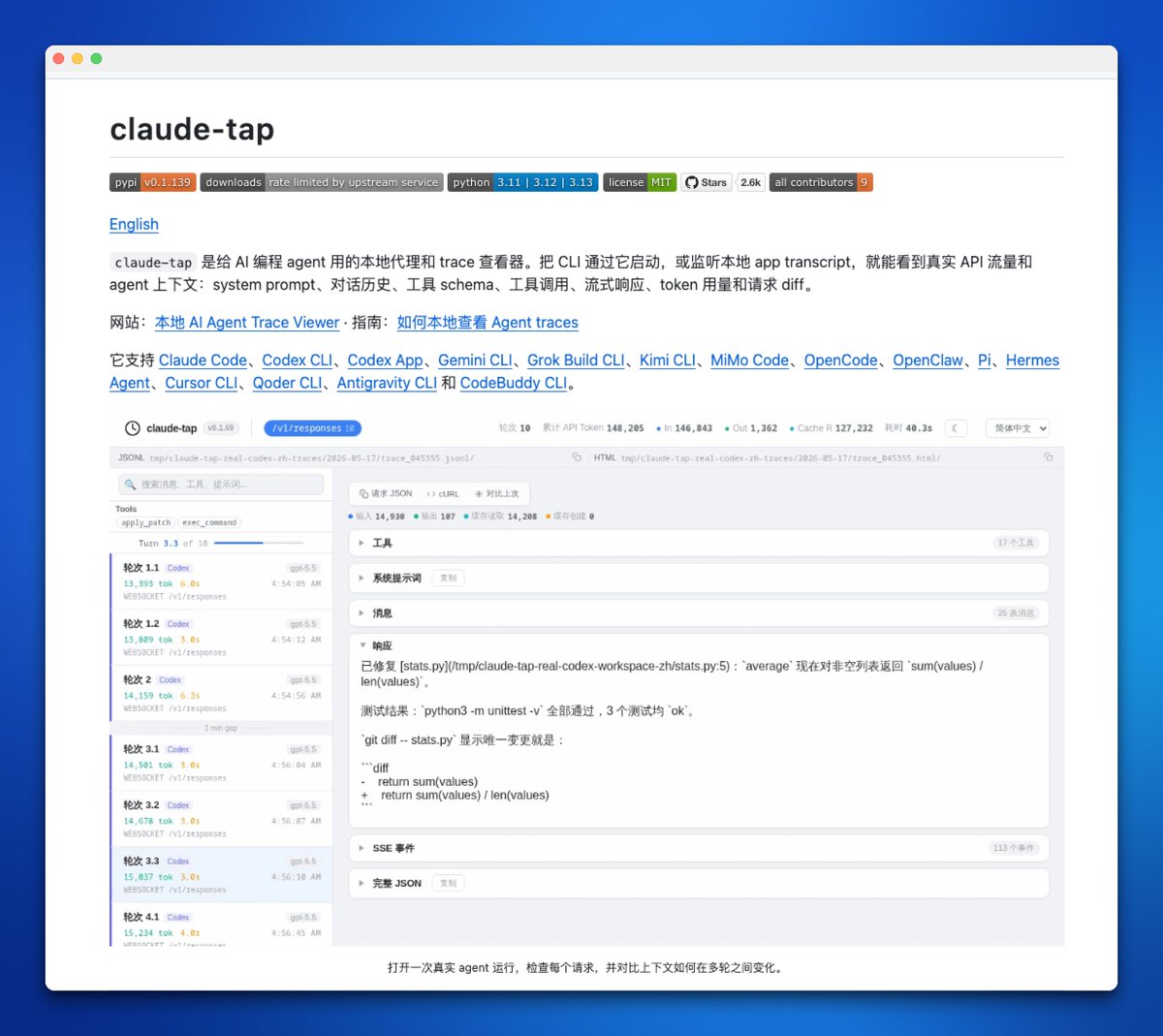Open 如何本地查看 Agent traces link

click(x=487, y=323)
